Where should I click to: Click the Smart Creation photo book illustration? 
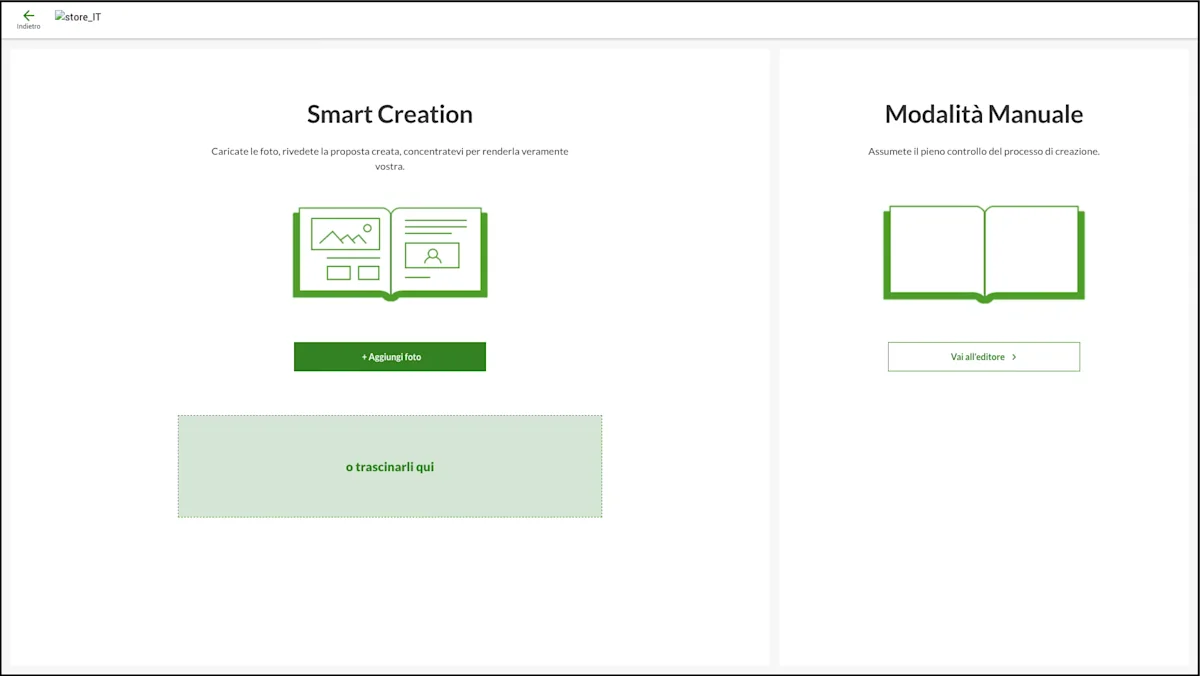click(x=390, y=254)
